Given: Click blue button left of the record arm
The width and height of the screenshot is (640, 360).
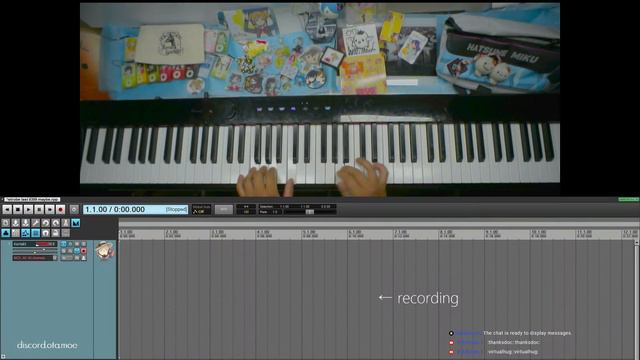Looking at the screenshot, I should (x=77, y=251).
